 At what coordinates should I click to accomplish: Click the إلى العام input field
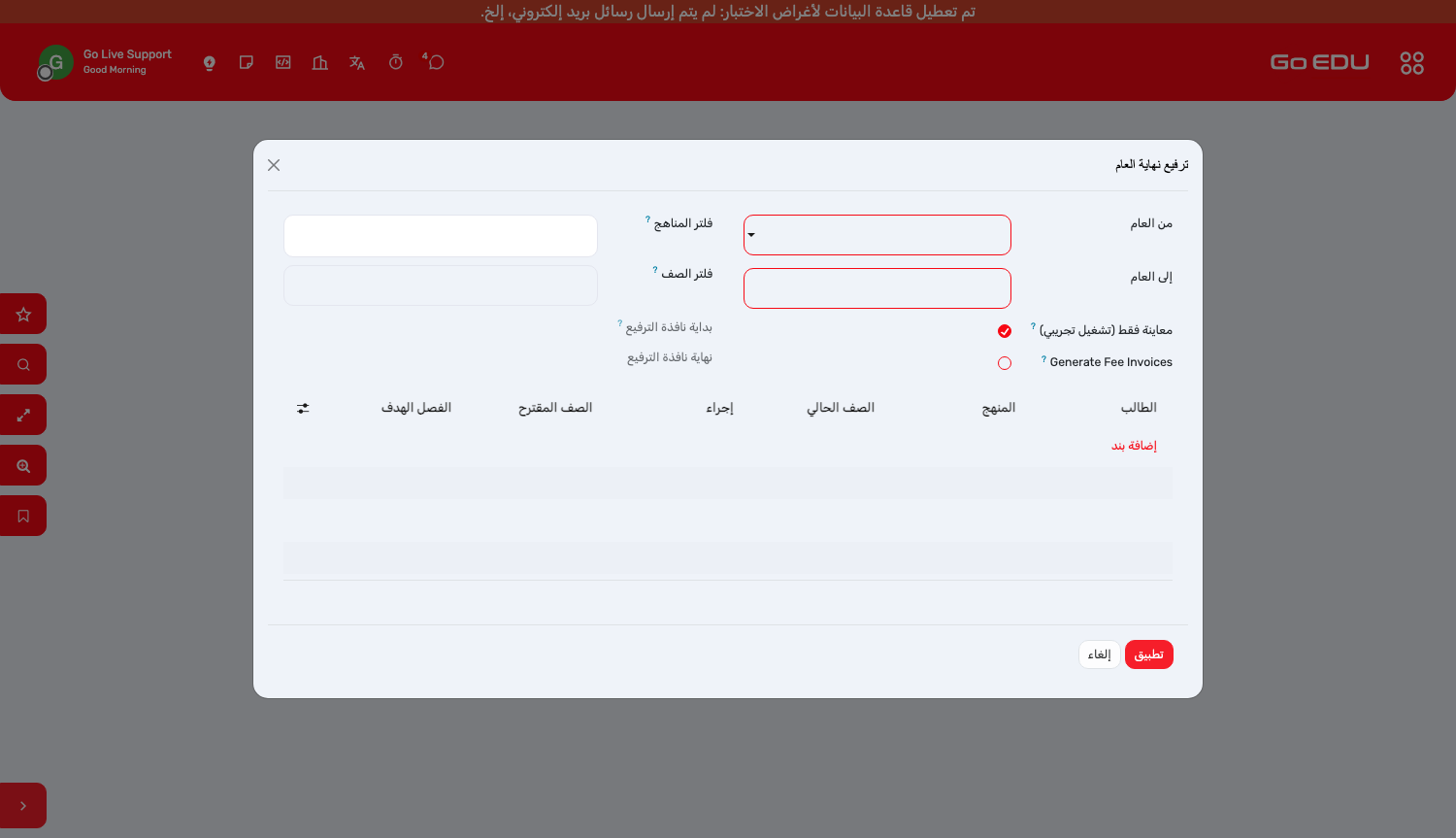coord(877,288)
